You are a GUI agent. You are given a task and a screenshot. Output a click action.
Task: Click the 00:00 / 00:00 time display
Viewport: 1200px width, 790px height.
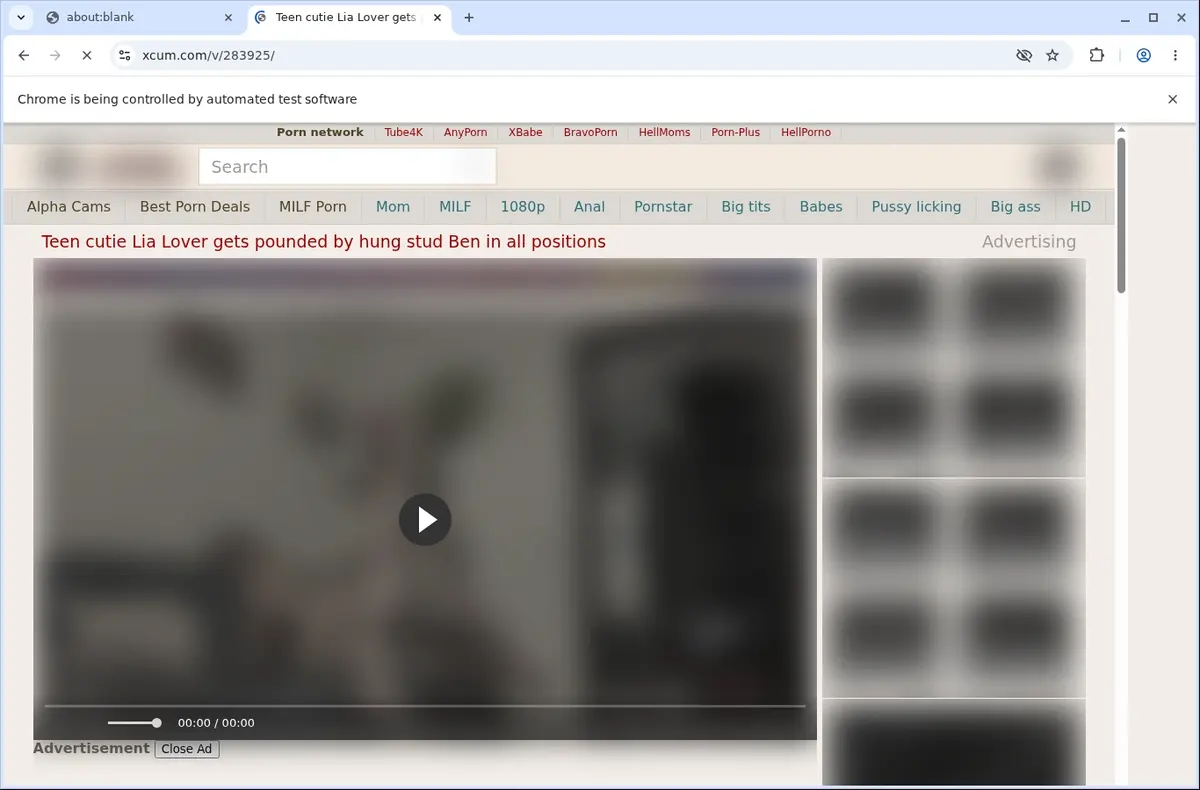216,723
